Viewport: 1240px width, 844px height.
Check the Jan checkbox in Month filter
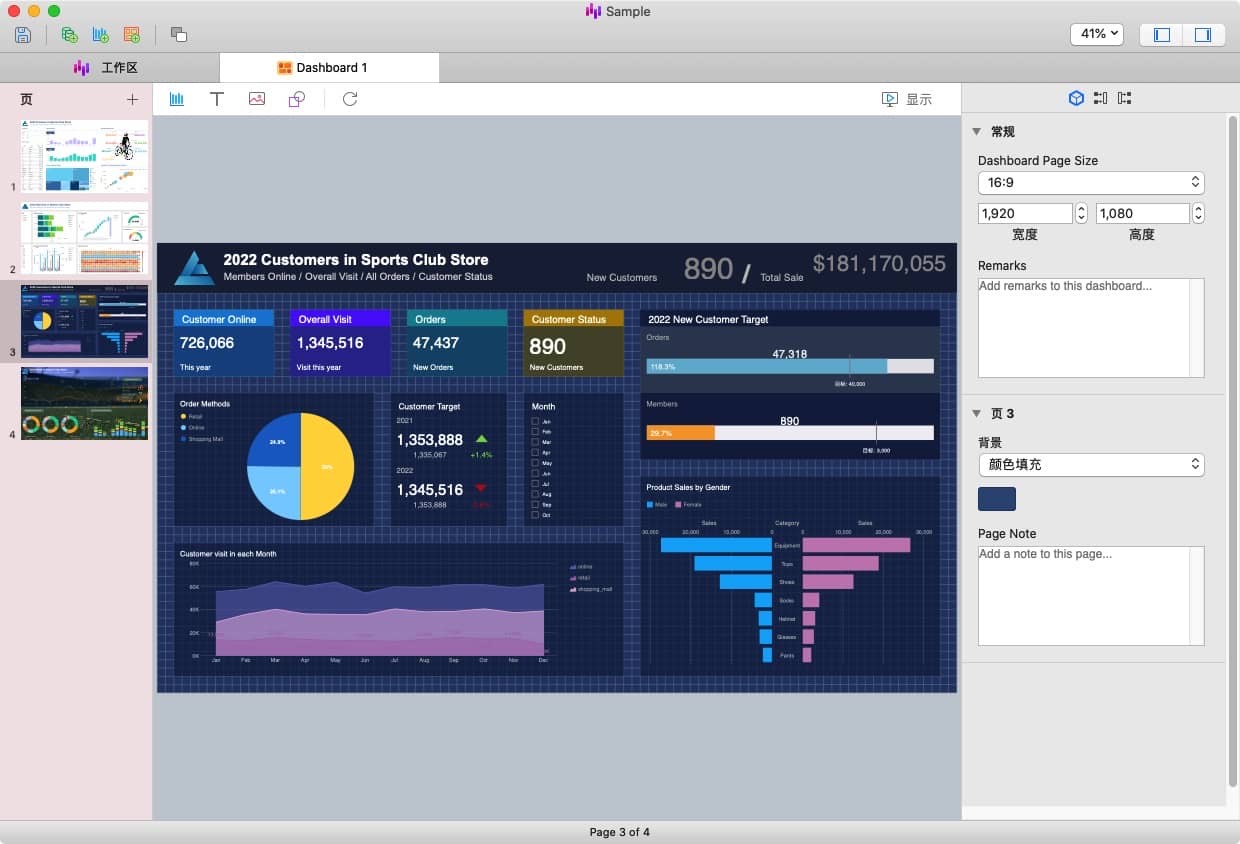536,422
